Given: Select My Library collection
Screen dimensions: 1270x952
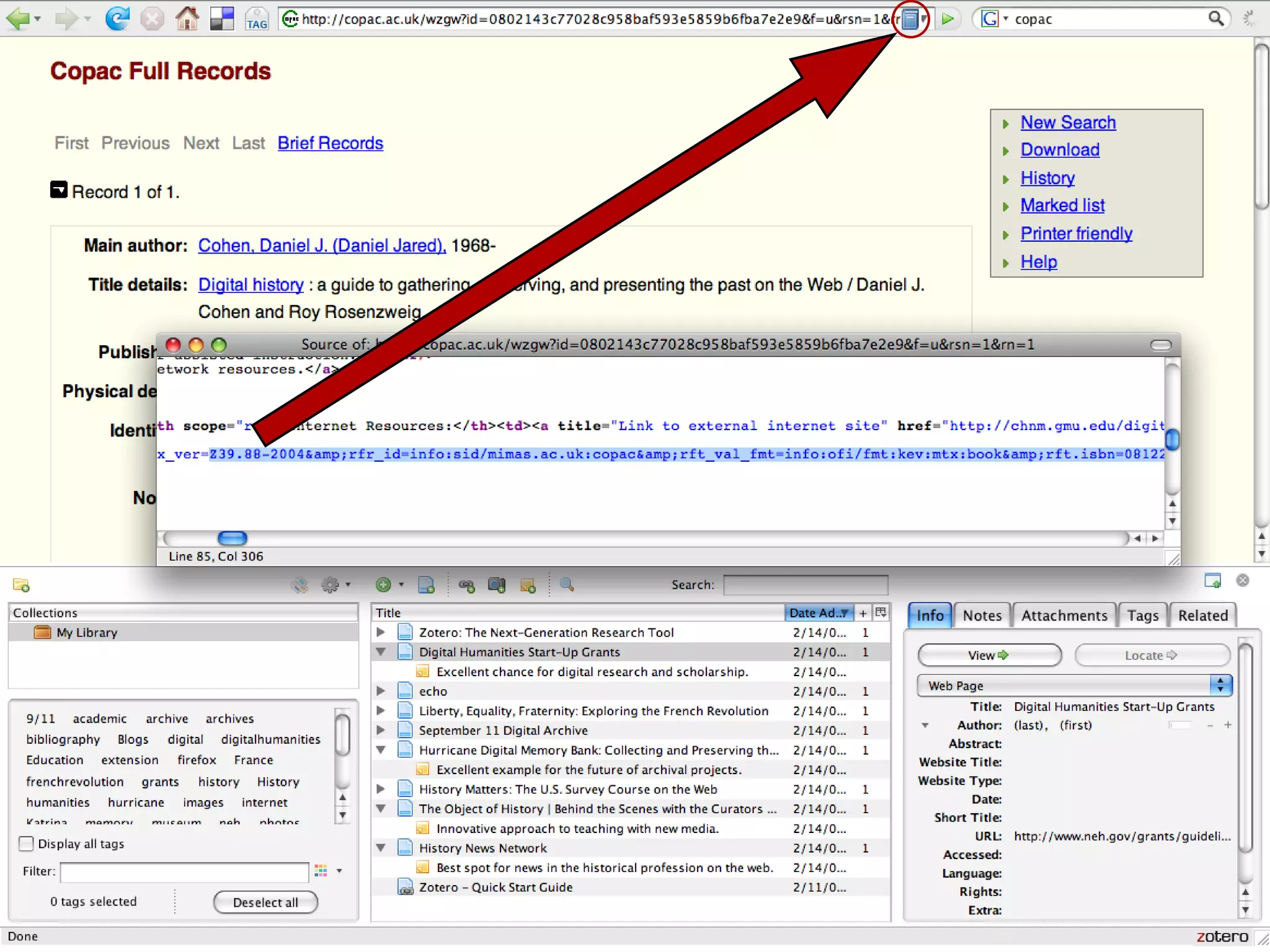Looking at the screenshot, I should [87, 632].
